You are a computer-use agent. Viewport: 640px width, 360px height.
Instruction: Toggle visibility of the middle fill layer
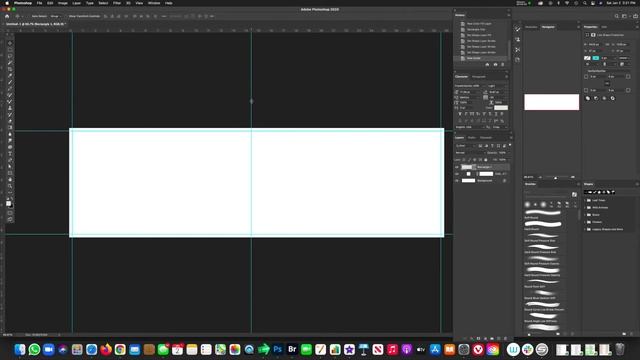click(457, 174)
